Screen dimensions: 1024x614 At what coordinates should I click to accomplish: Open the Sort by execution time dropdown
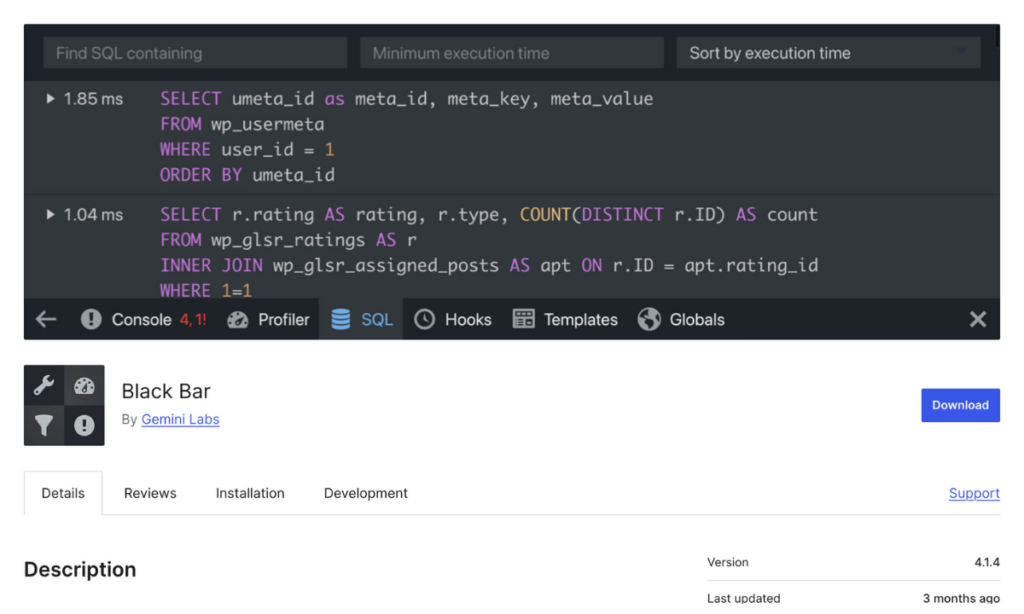tap(828, 52)
